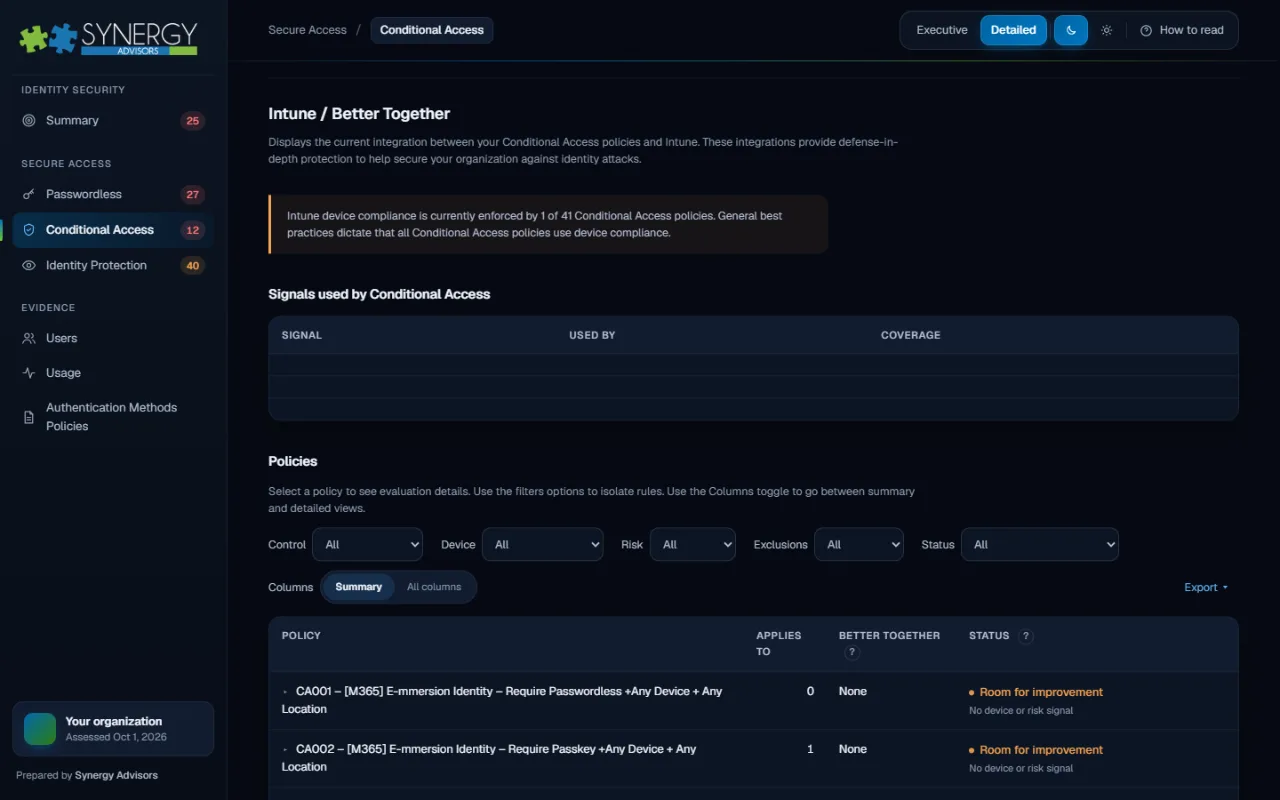Open the Control filter dropdown
The height and width of the screenshot is (800, 1280).
(x=368, y=544)
